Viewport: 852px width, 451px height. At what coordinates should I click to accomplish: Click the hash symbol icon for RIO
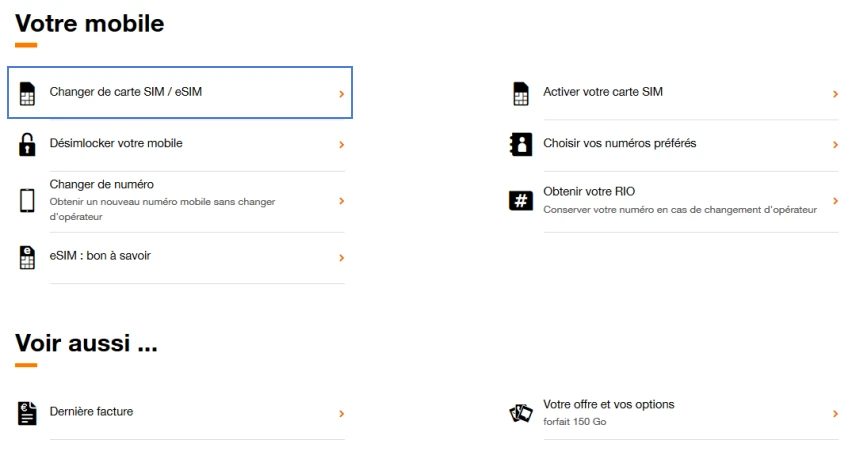tap(521, 201)
